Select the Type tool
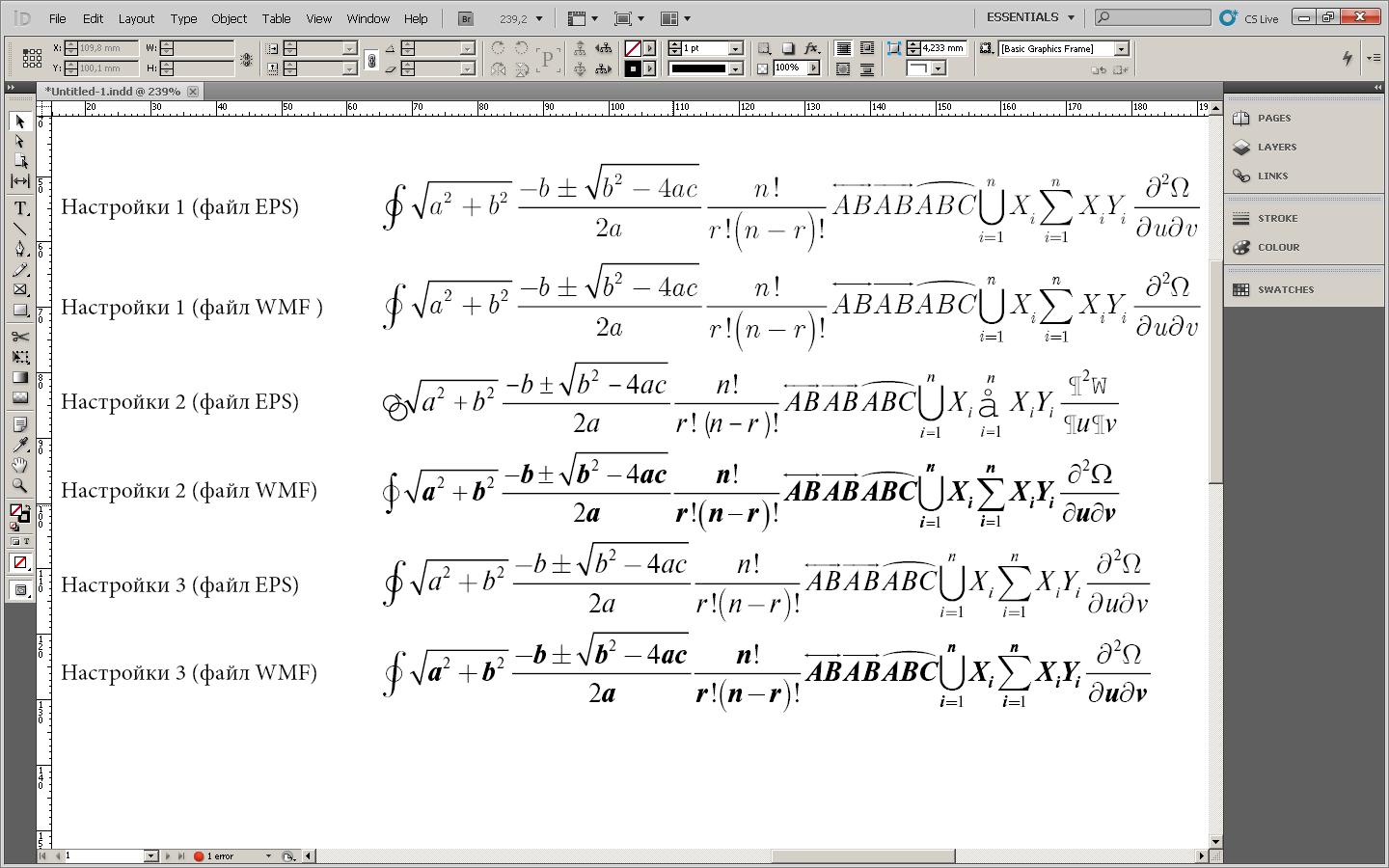 19,208
